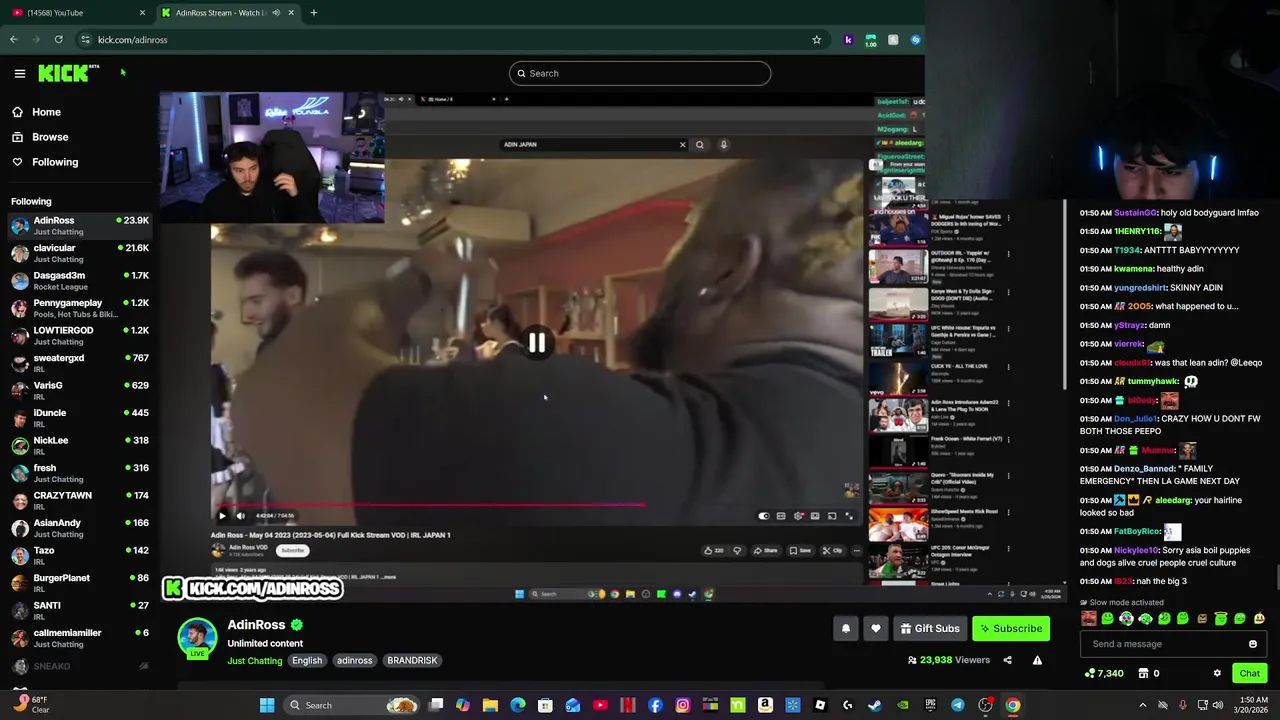Expand the hidden system tray icons chevron

pos(1143,705)
